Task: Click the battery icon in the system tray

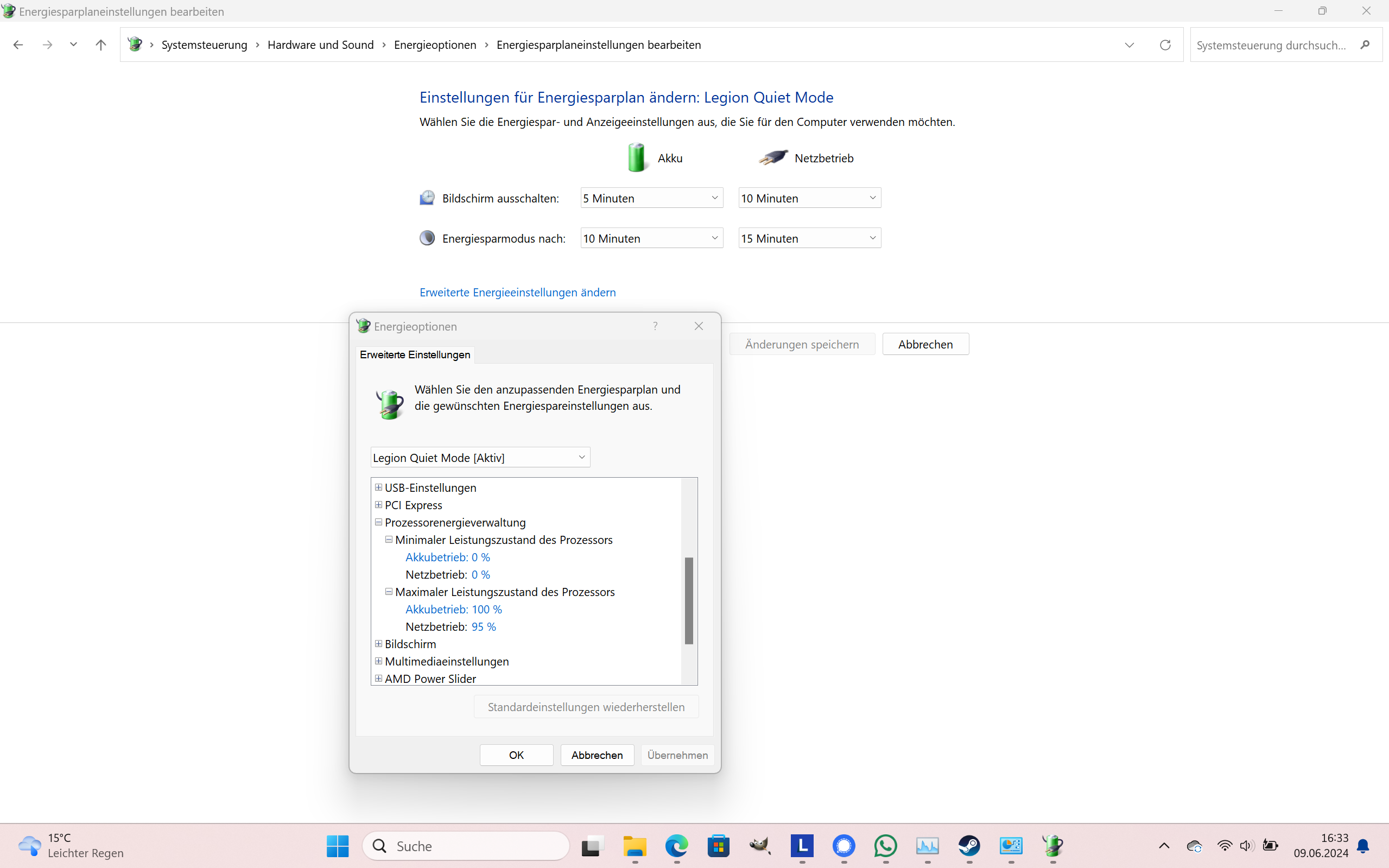Action: [1270, 845]
